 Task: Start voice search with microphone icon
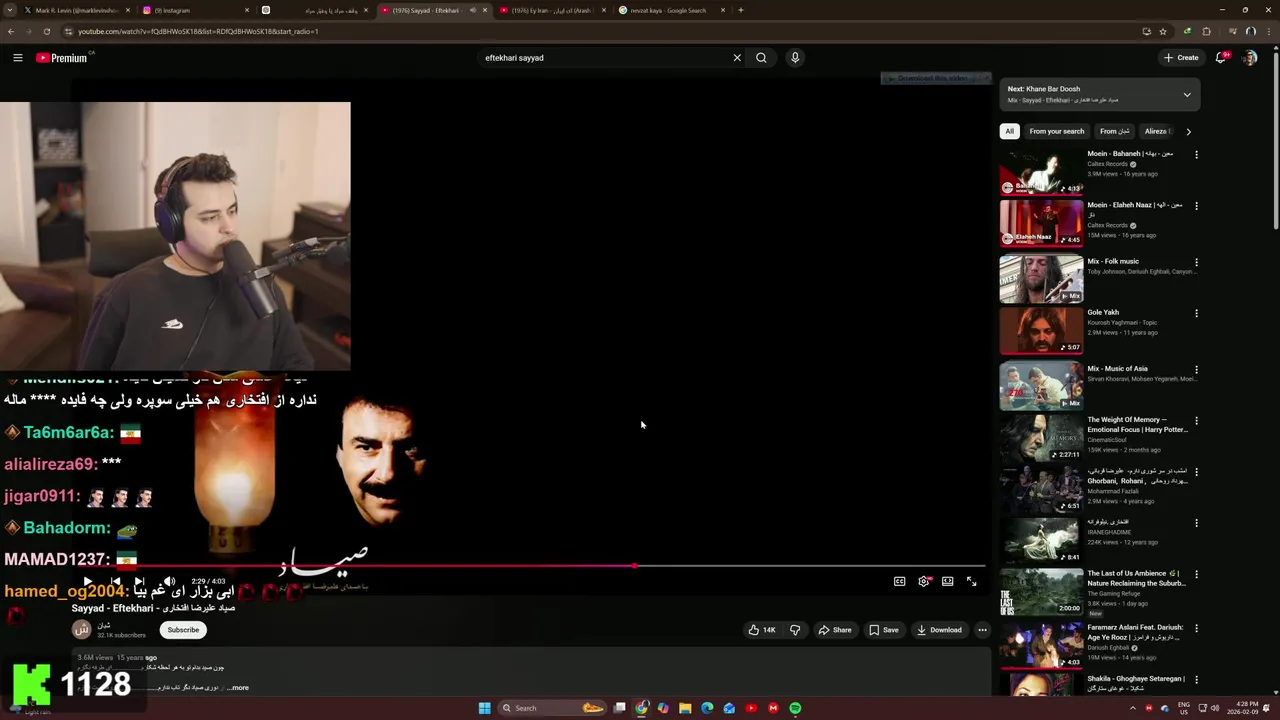(x=795, y=58)
